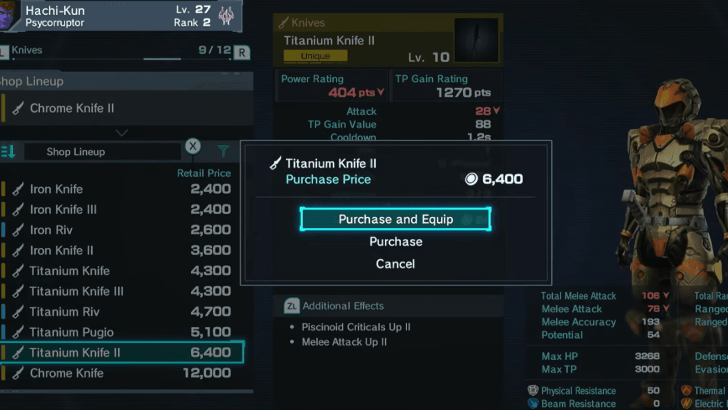
Task: Select Iron Riv from the shop list
Action: coord(120,230)
